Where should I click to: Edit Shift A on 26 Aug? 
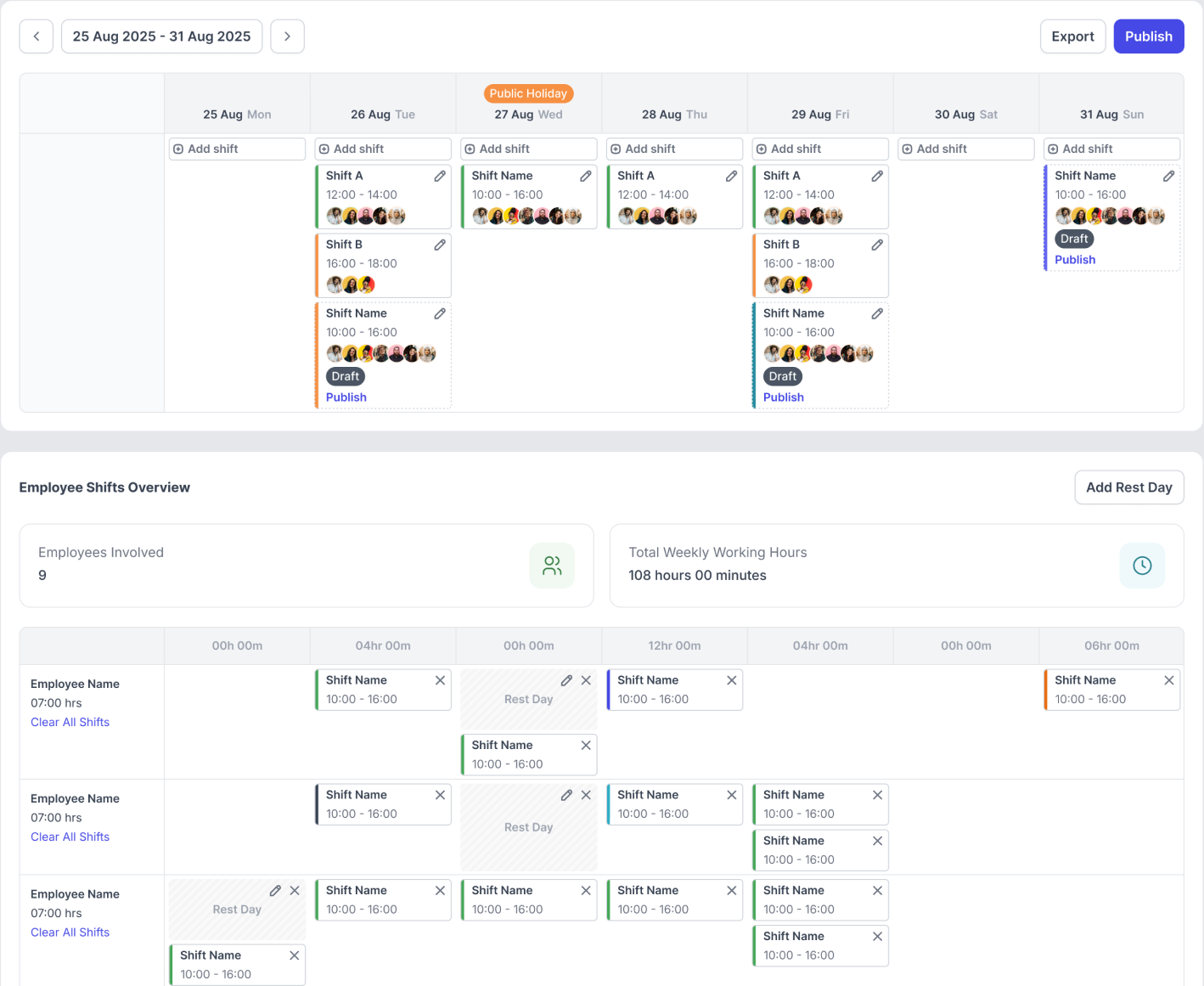tap(440, 176)
